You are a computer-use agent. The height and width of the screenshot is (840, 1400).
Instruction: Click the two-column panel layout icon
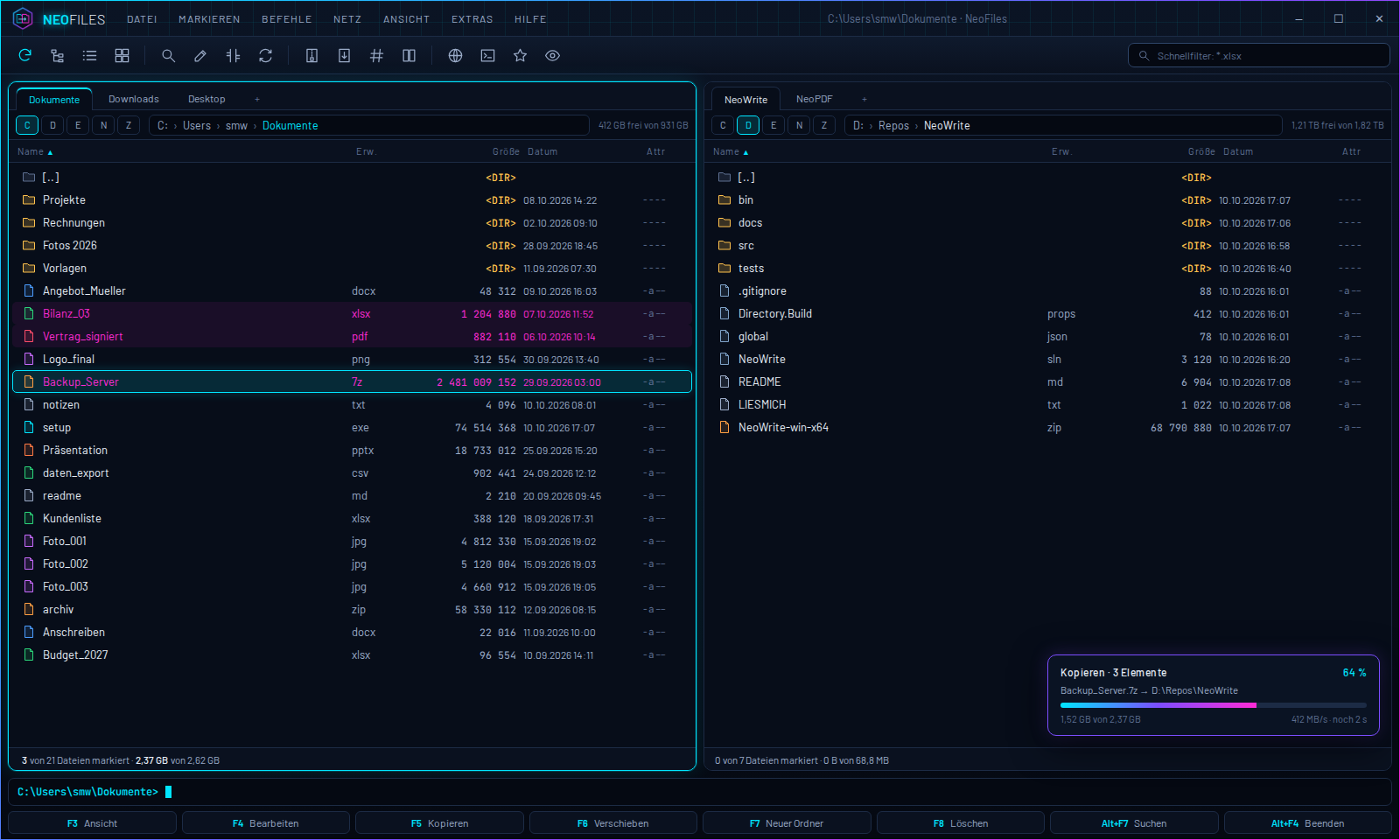click(409, 56)
